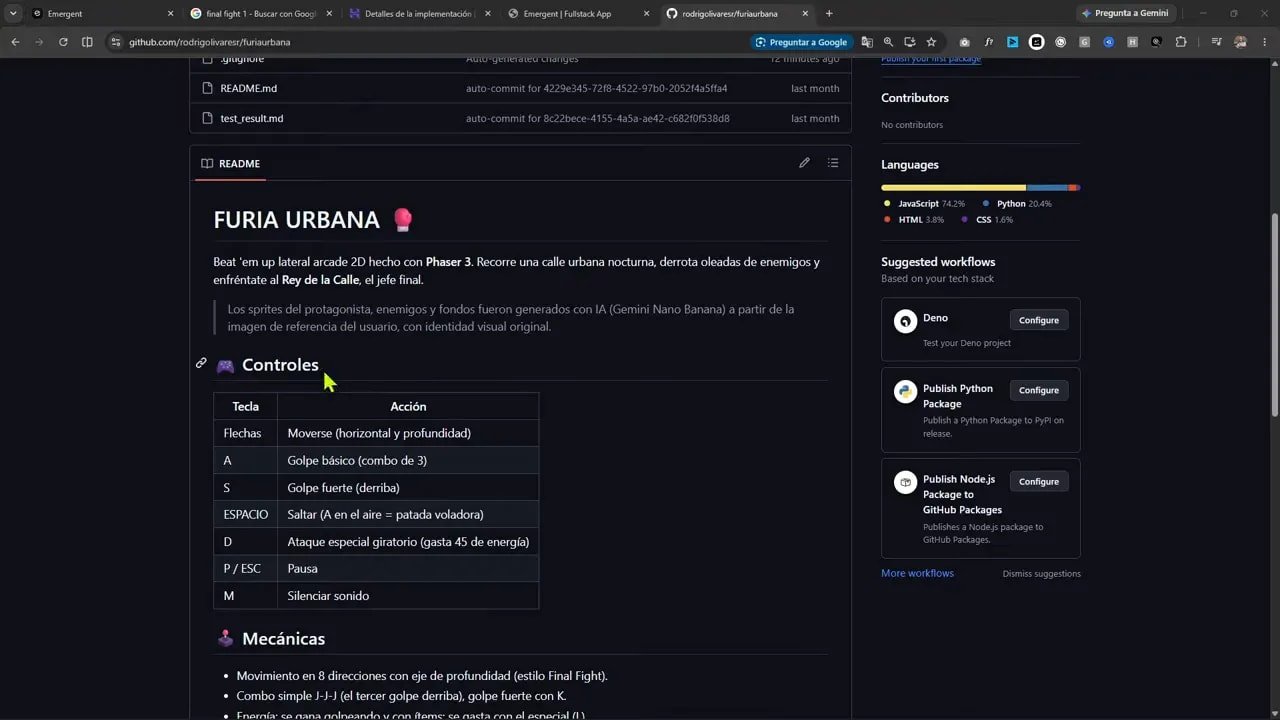This screenshot has height=720, width=1280.
Task: View site information icon in address bar
Action: tap(115, 42)
